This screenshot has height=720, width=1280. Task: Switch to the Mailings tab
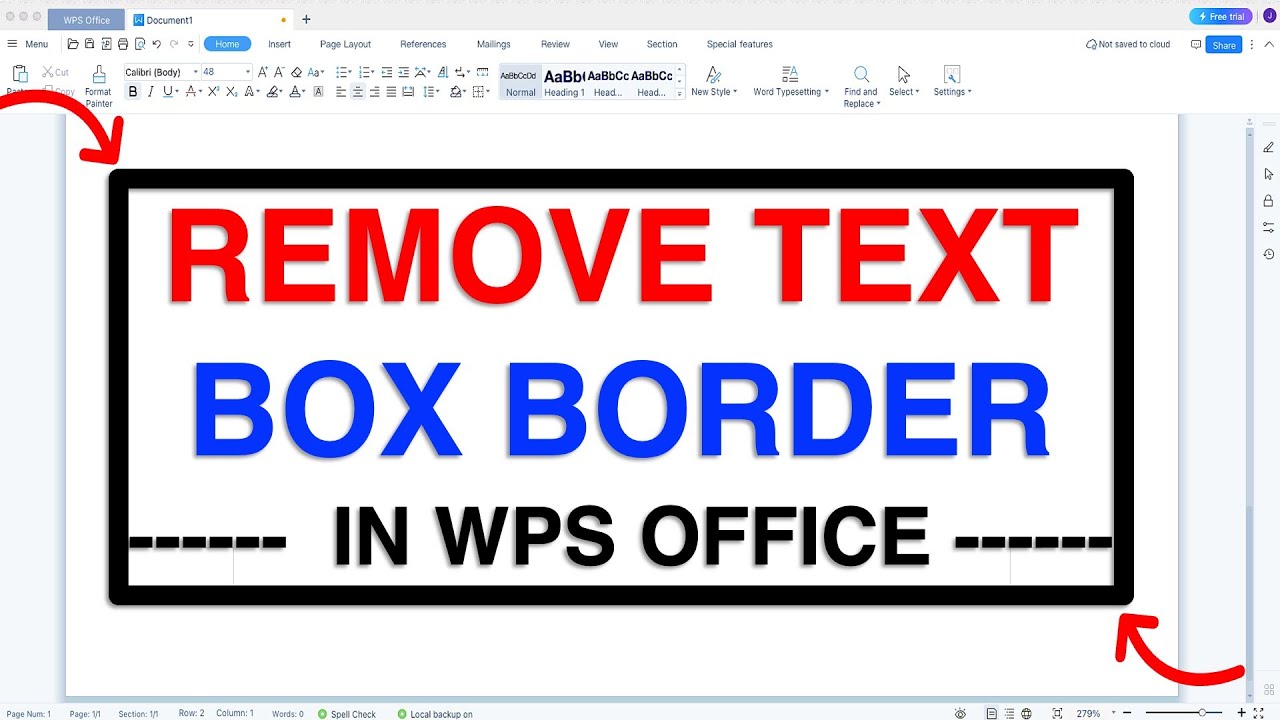click(x=494, y=44)
